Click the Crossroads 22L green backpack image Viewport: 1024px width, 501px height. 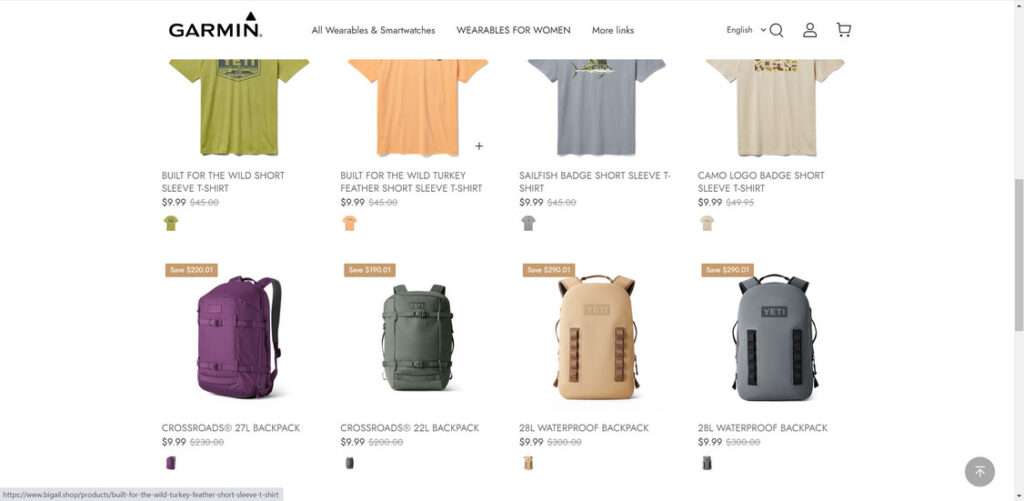(x=417, y=338)
